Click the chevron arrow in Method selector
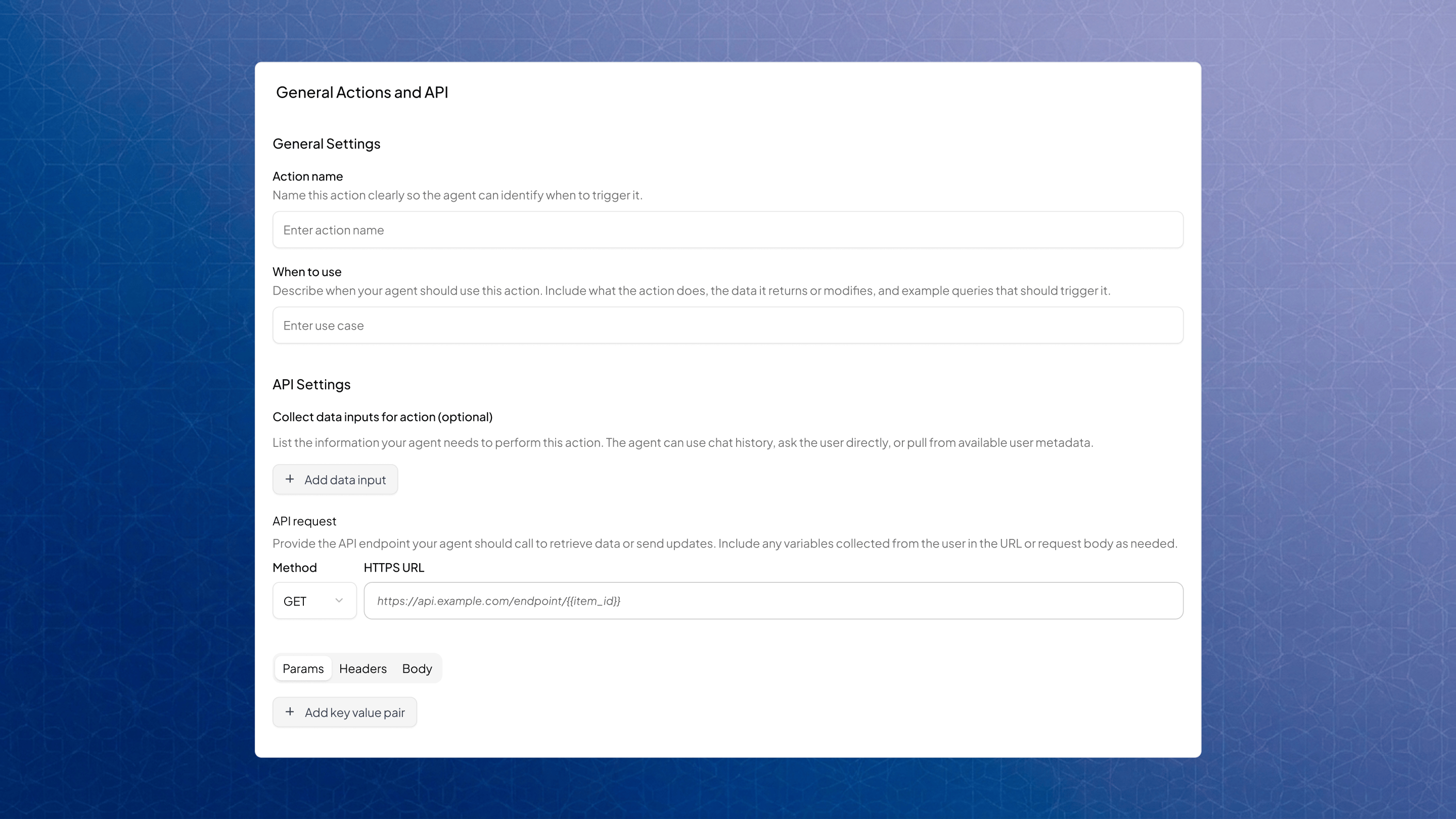Screen dimensions: 1456x819 click(339, 600)
